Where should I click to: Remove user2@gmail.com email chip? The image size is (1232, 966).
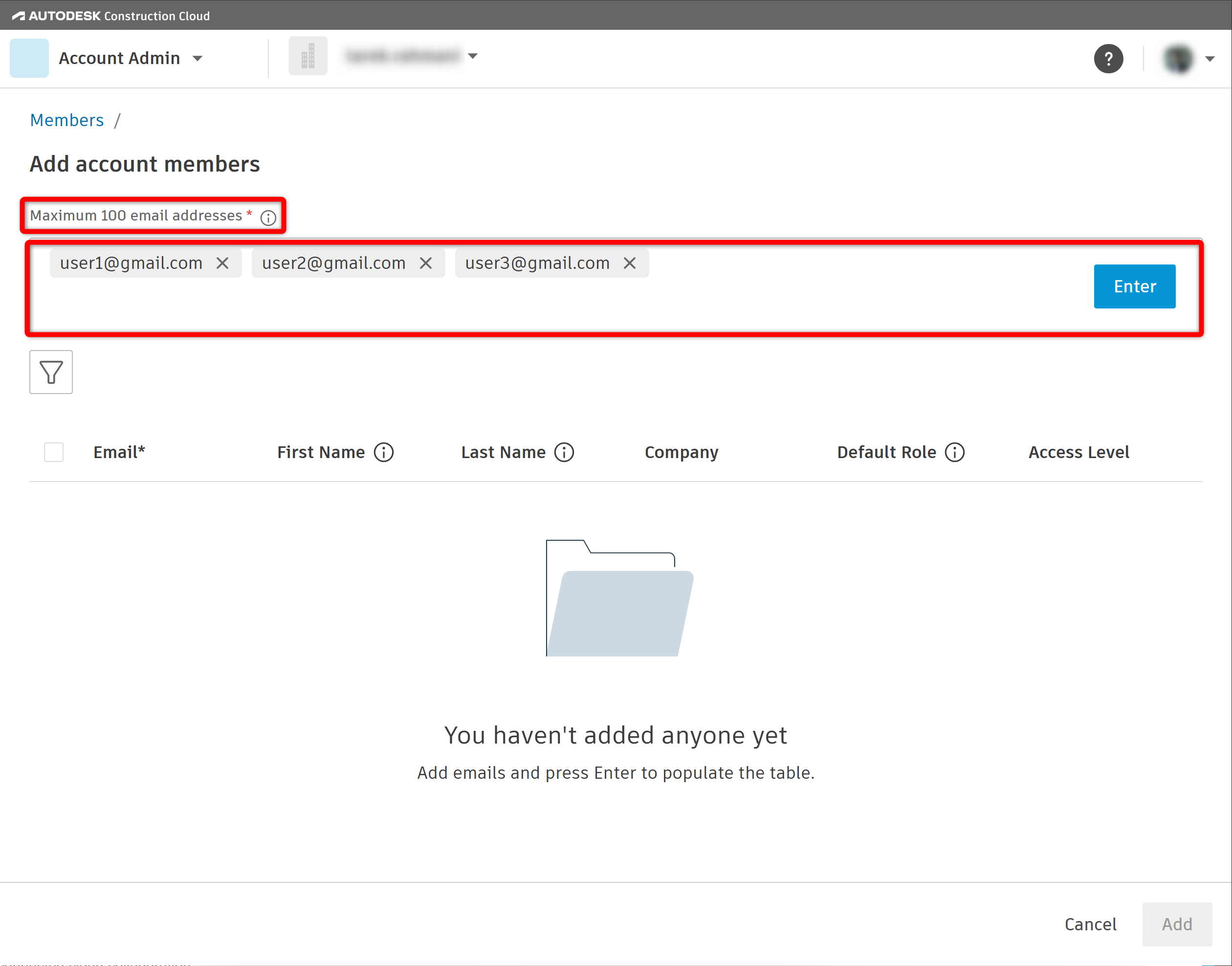(x=426, y=263)
